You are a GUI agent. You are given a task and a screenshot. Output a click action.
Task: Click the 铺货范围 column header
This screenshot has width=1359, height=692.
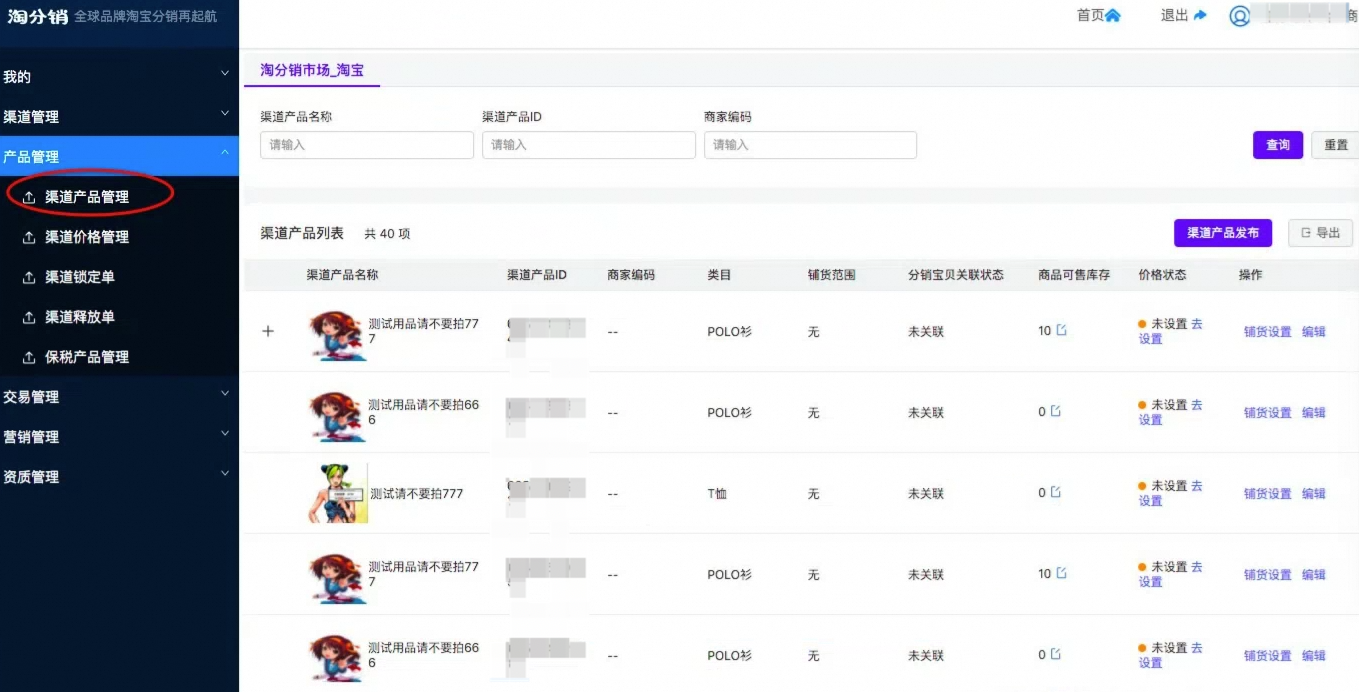[832, 275]
